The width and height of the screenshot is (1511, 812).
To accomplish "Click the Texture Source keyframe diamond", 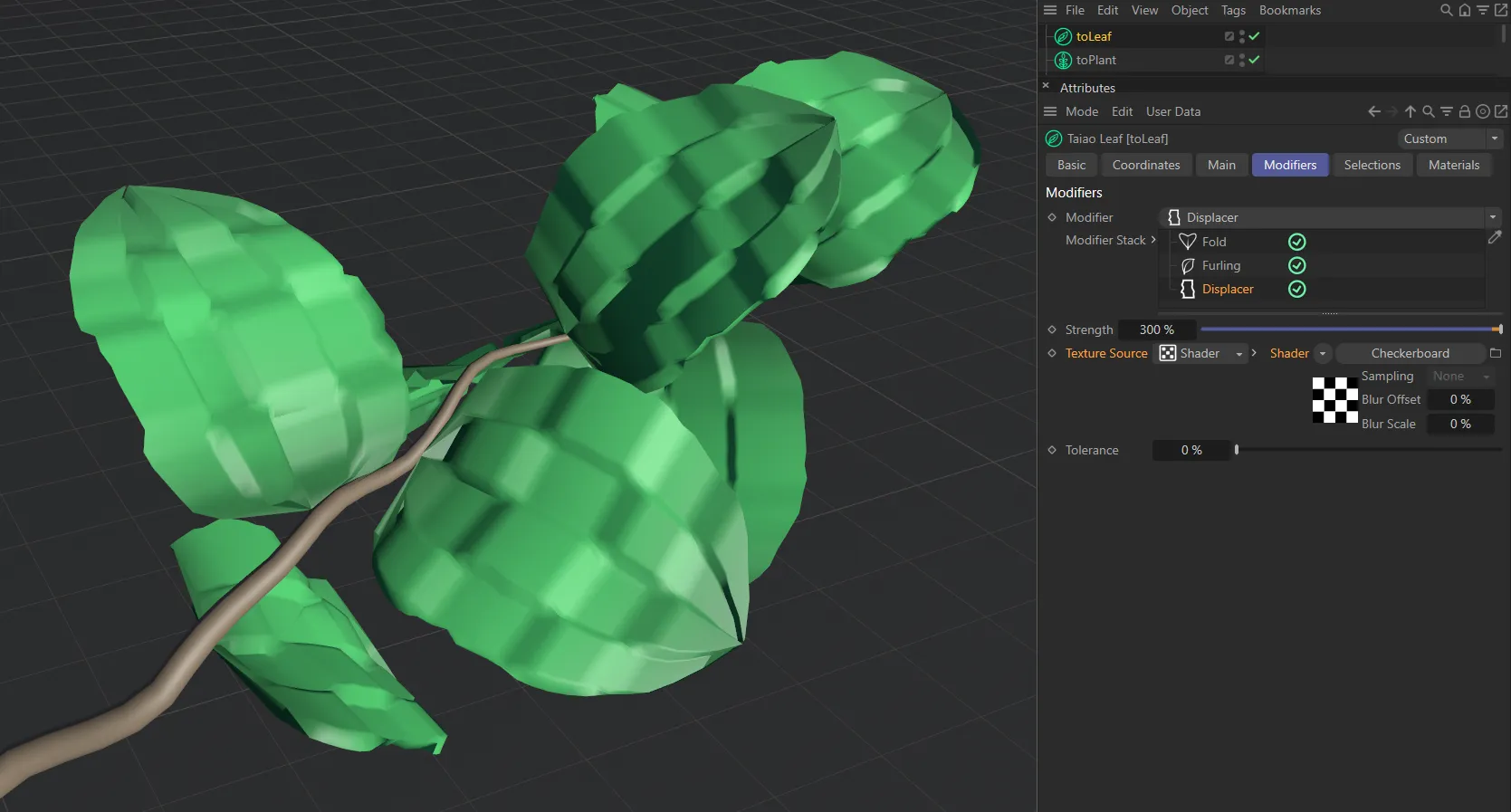I will (1052, 353).
